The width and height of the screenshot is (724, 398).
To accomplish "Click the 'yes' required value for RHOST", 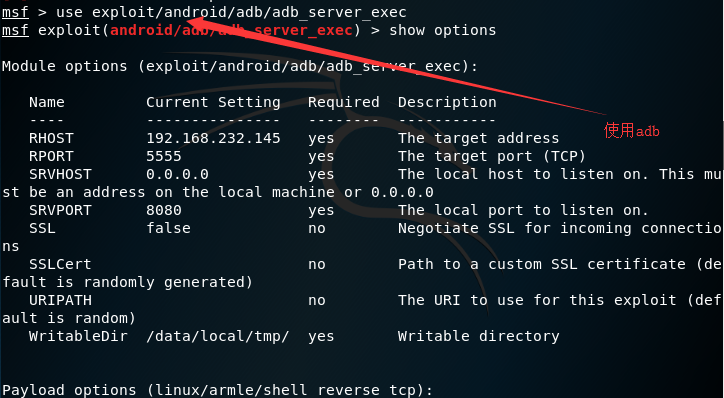I will pyautogui.click(x=321, y=139).
